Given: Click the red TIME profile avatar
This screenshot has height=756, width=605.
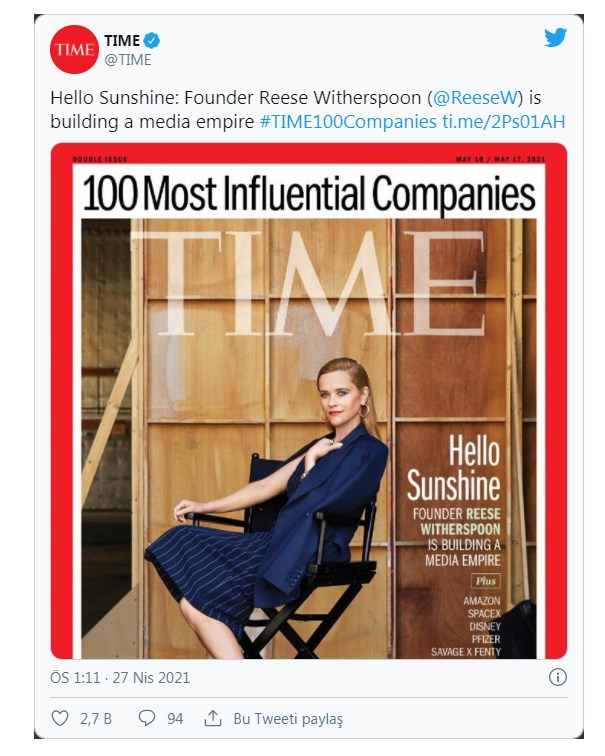Looking at the screenshot, I should coord(74,50).
